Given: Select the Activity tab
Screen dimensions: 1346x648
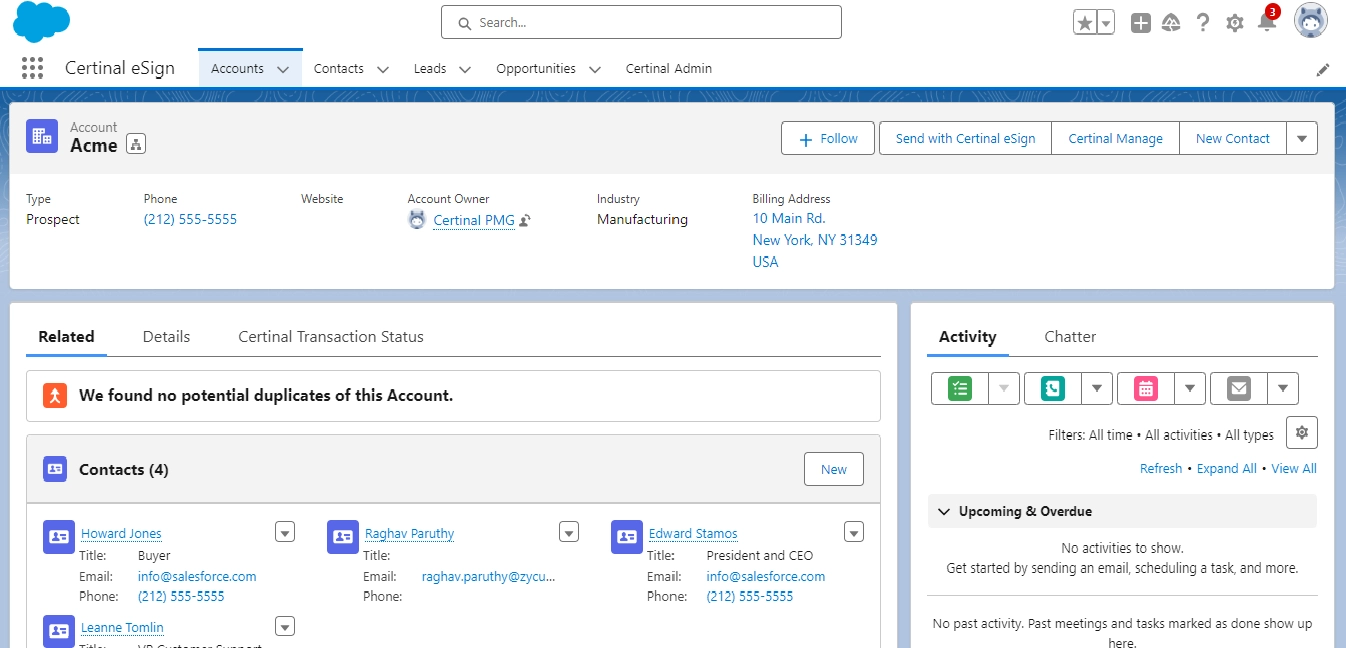Looking at the screenshot, I should coord(968,337).
